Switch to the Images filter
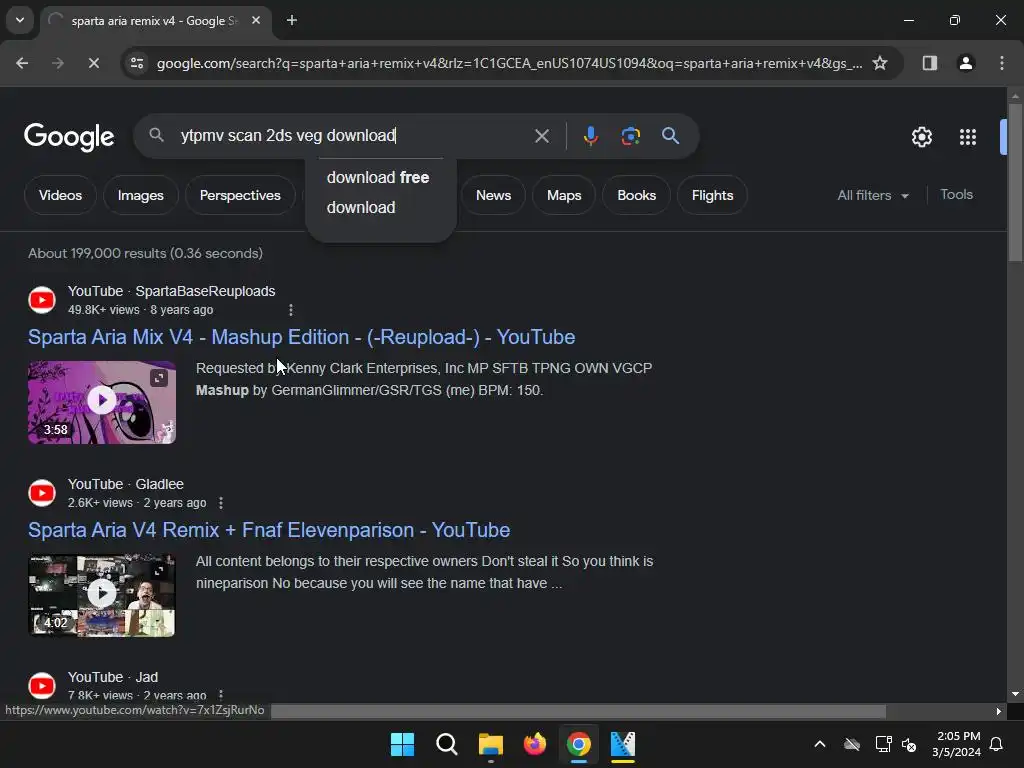 (140, 195)
